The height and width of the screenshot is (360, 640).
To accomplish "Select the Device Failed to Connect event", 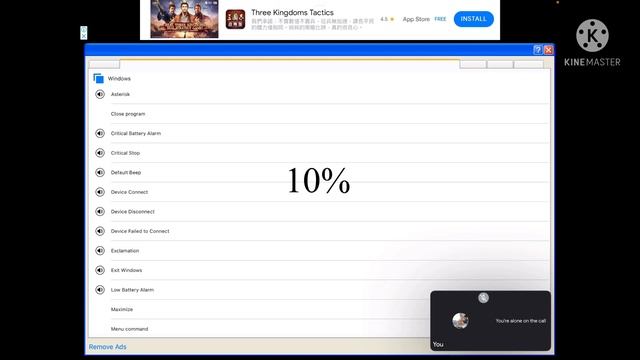I will point(140,231).
